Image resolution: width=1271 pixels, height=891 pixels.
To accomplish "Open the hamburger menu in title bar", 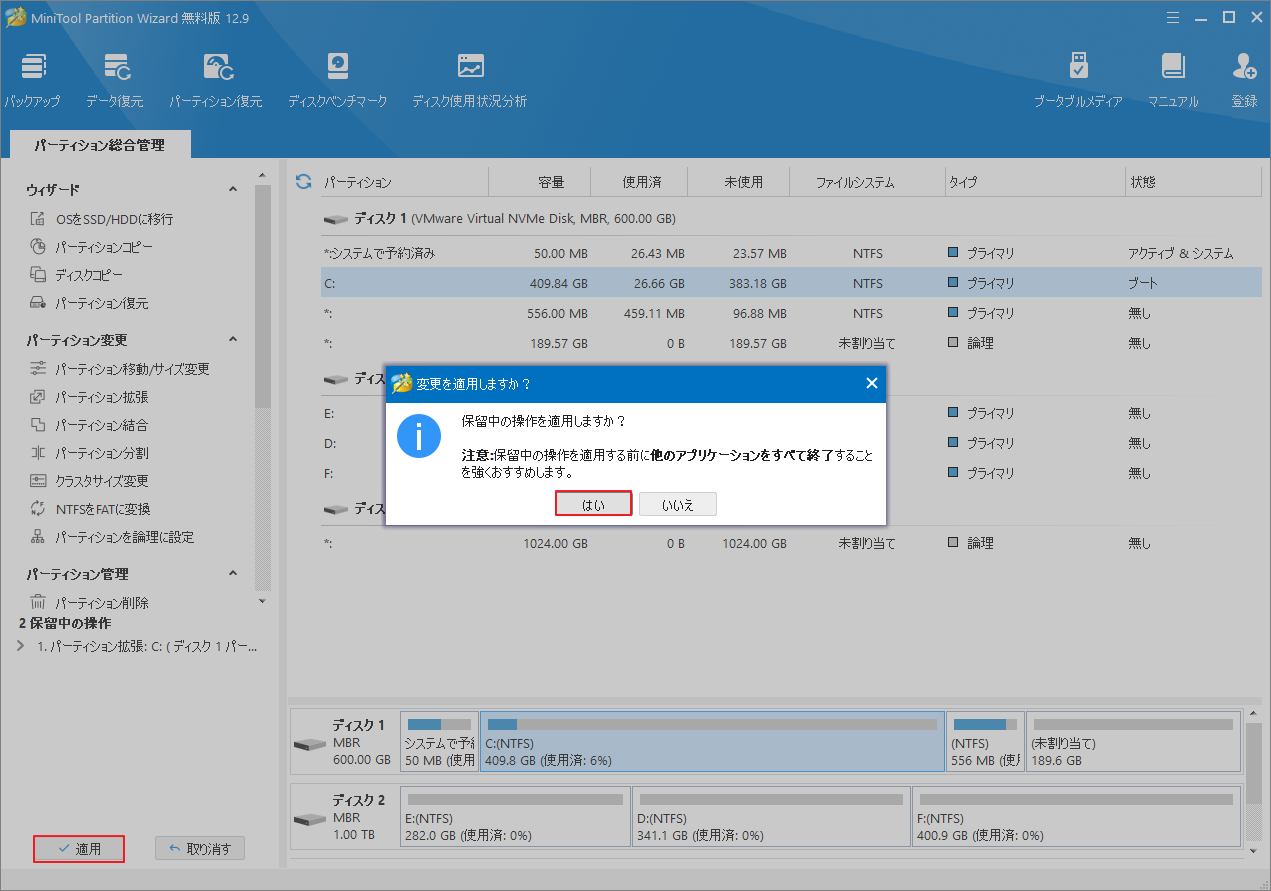I will [x=1171, y=17].
